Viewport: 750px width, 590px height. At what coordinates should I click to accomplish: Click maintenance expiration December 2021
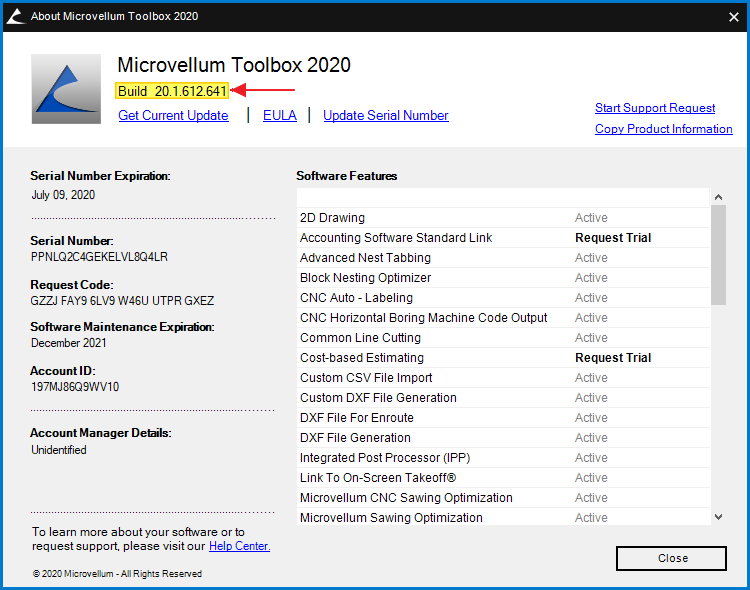[69, 343]
